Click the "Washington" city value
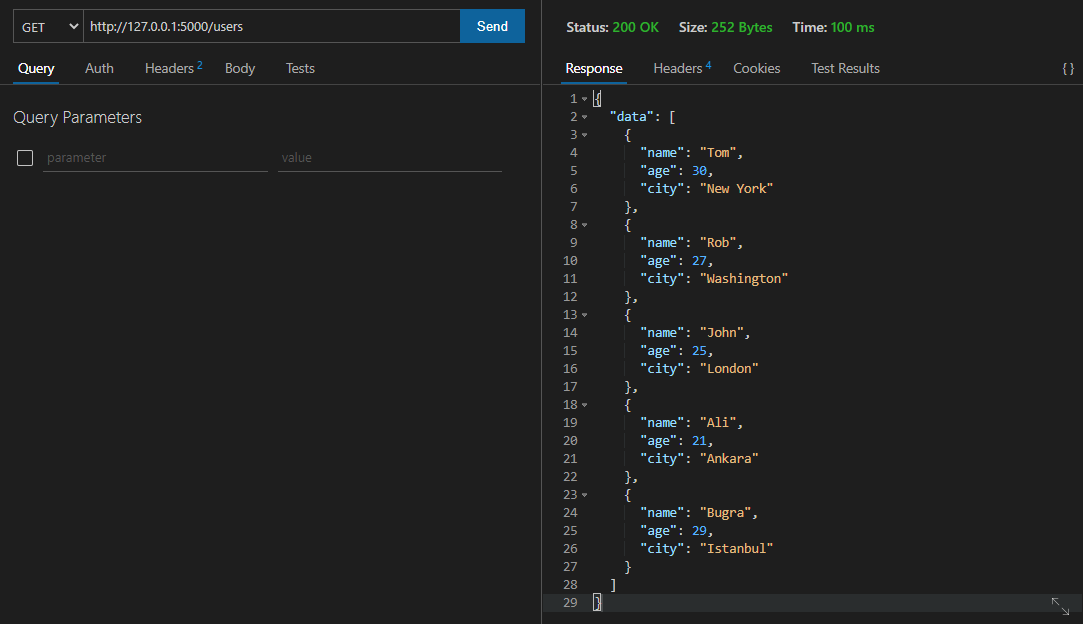 pyautogui.click(x=744, y=278)
